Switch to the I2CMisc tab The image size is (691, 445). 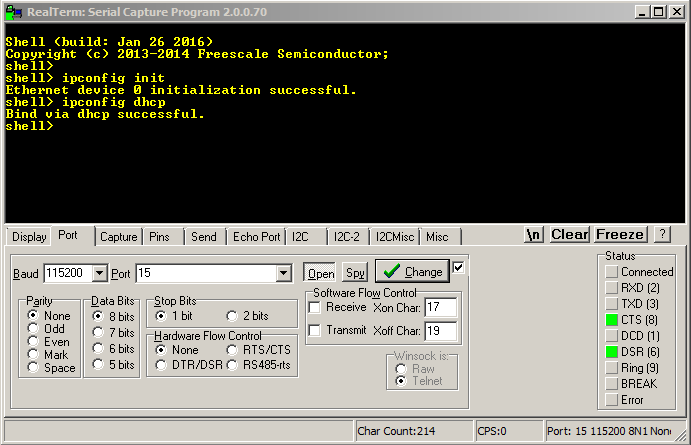pyautogui.click(x=395, y=237)
